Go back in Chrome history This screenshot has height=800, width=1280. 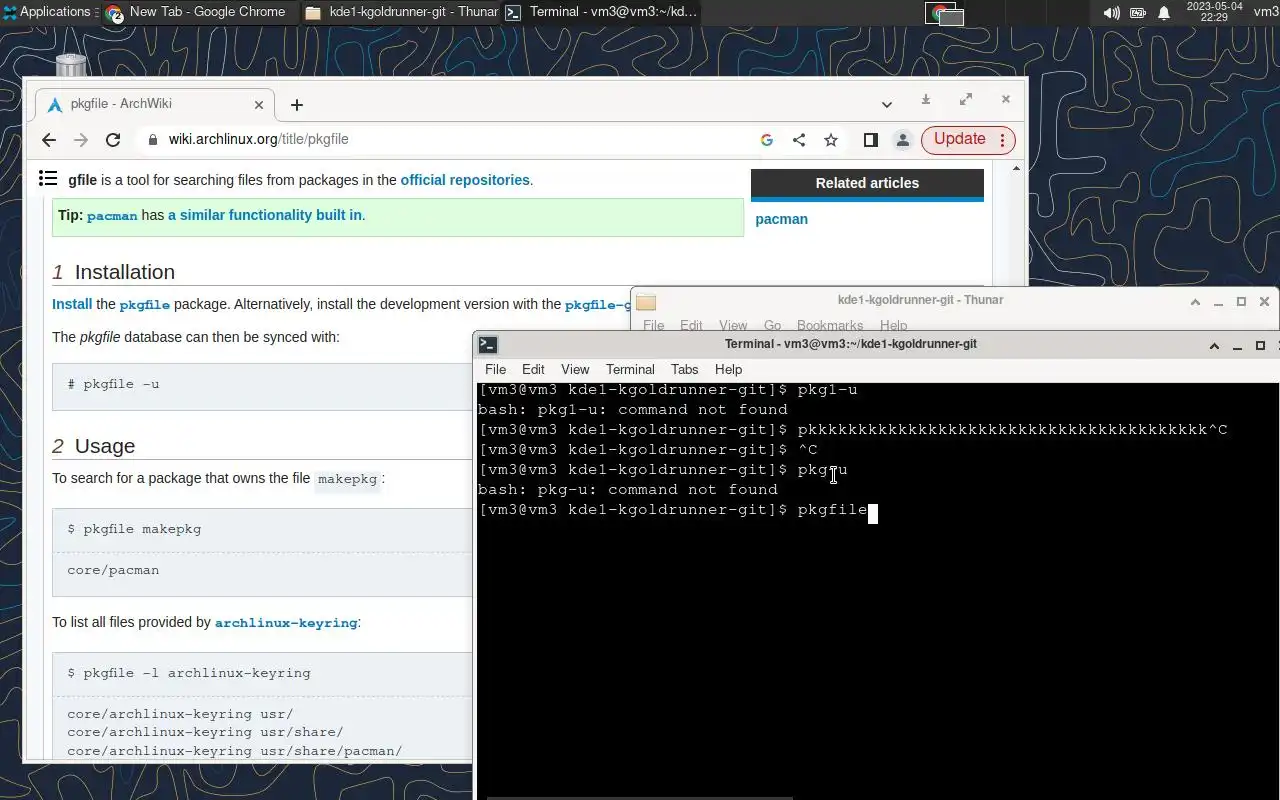(x=48, y=140)
